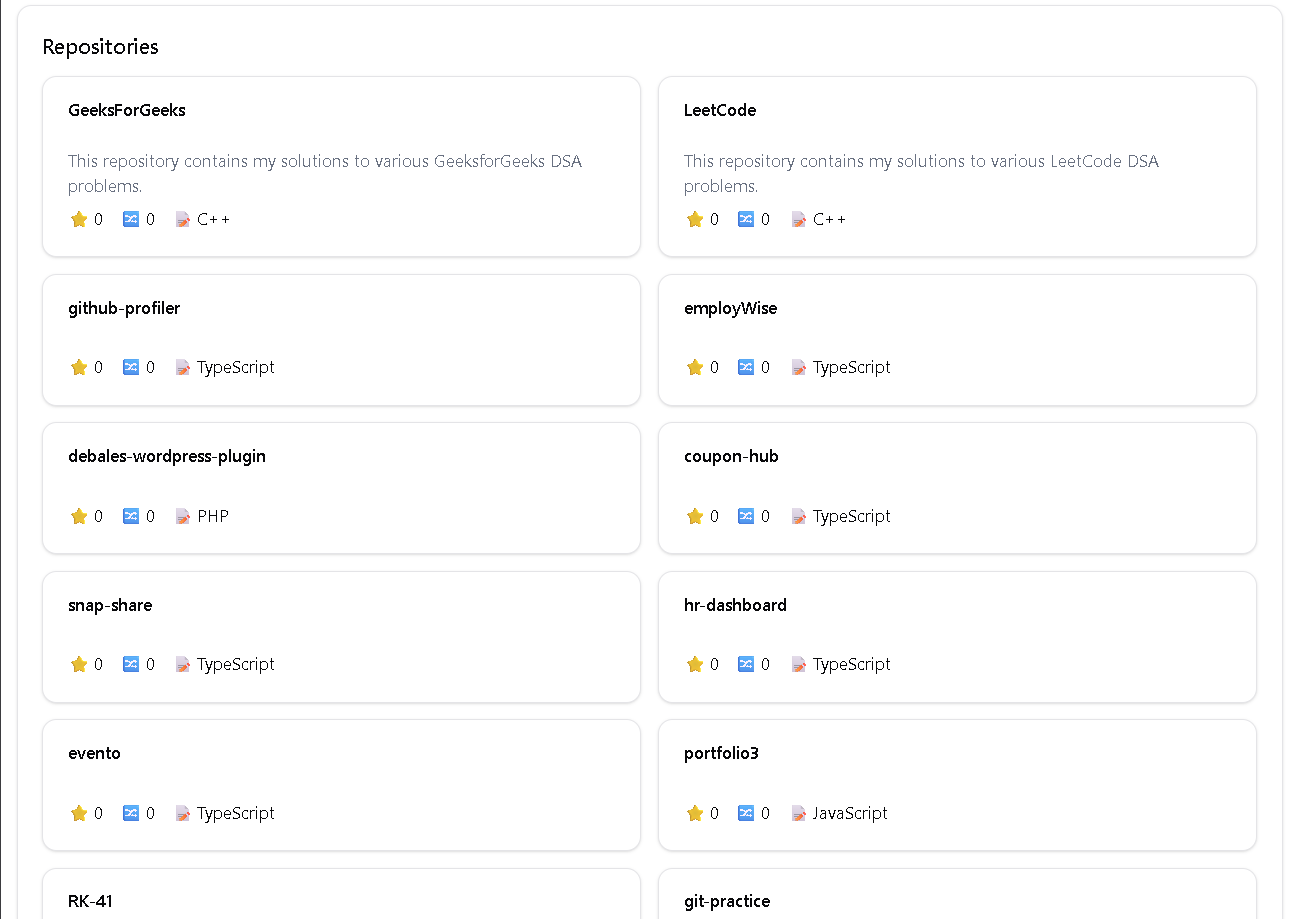Image resolution: width=1292 pixels, height=919 pixels.
Task: Click the fork icon on hr-dashboard card
Action: coord(746,664)
